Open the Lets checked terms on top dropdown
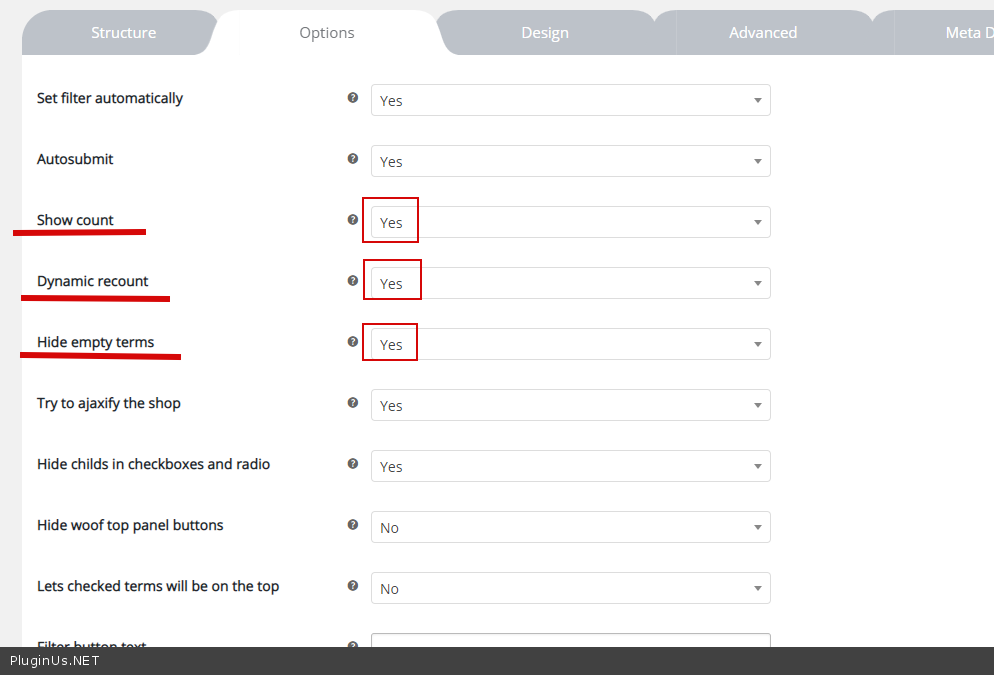The image size is (994, 675). coord(570,588)
